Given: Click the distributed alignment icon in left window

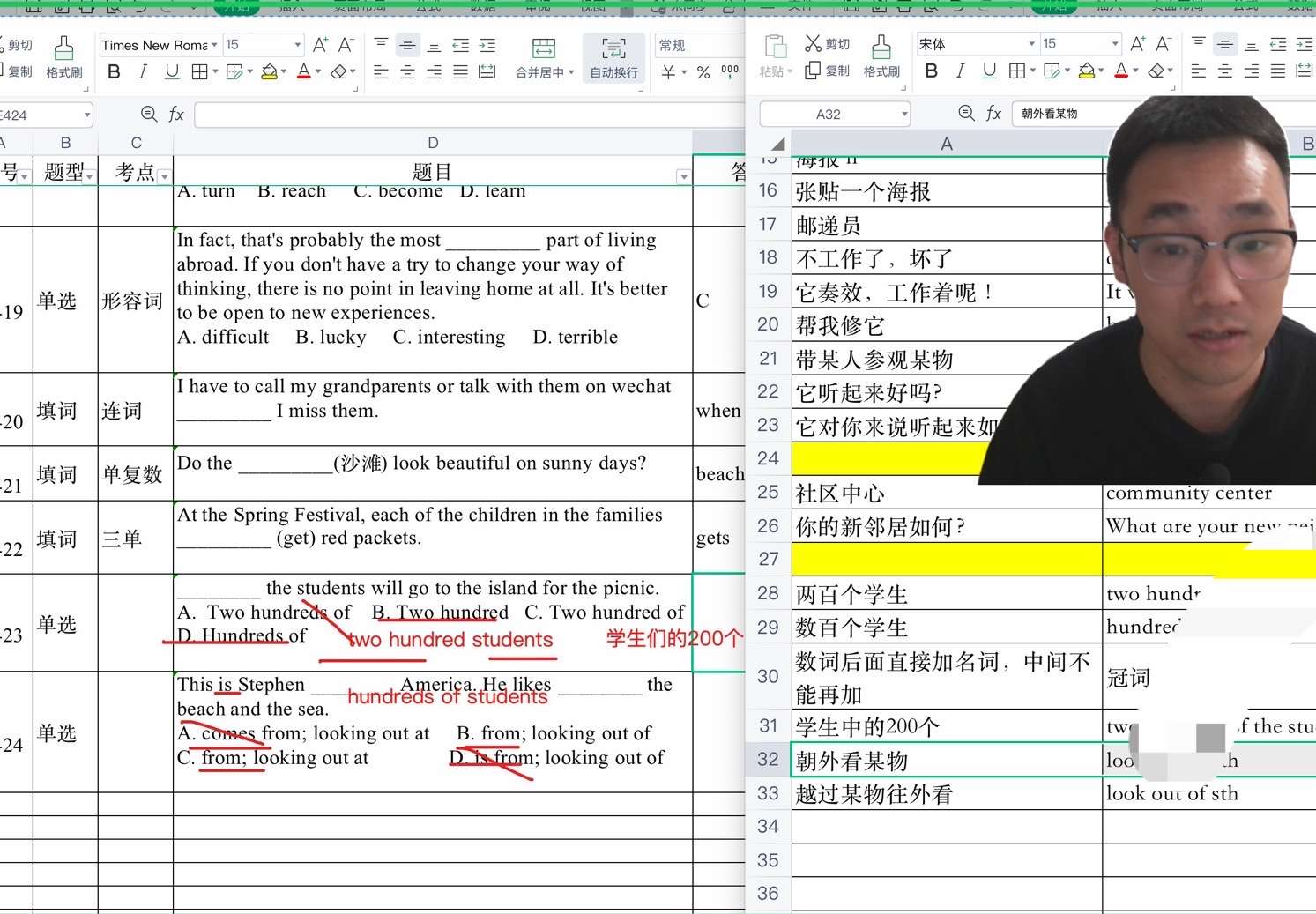Looking at the screenshot, I should tap(487, 72).
